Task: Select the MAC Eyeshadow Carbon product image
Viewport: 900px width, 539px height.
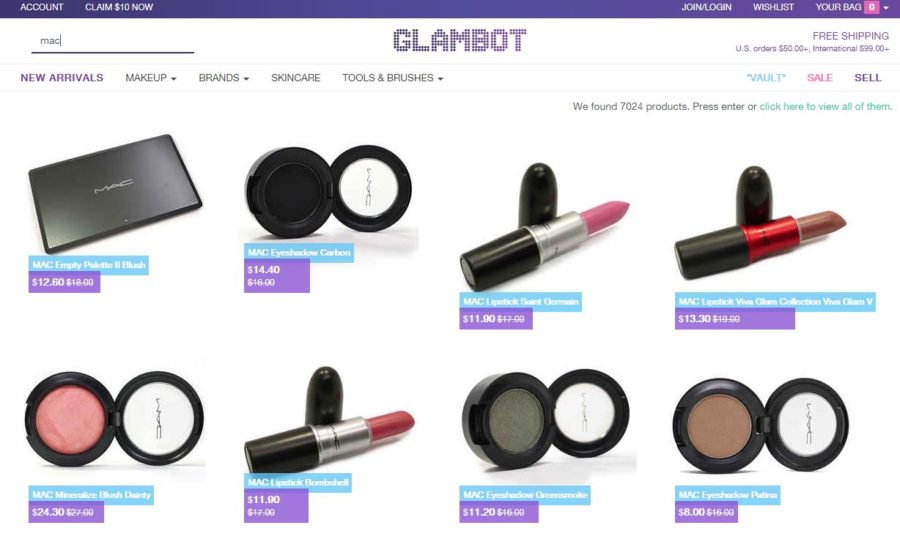Action: (x=328, y=192)
